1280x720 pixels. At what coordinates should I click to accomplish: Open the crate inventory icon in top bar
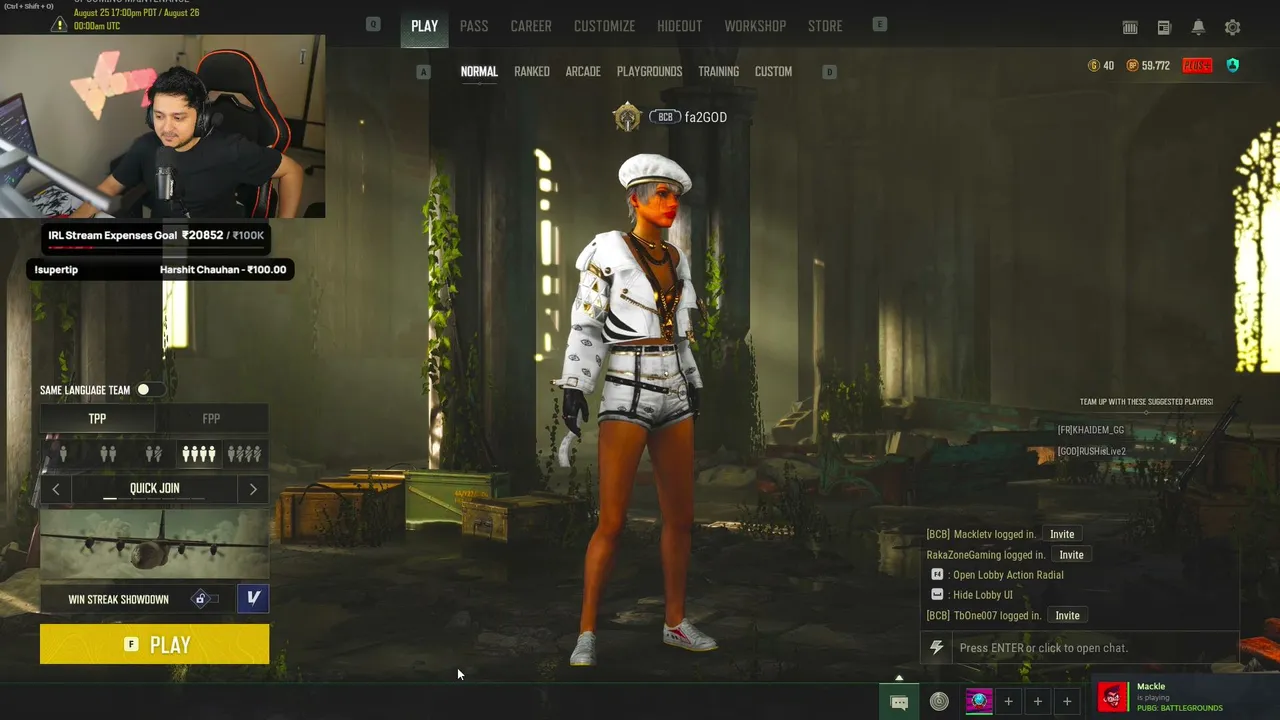pos(1130,28)
